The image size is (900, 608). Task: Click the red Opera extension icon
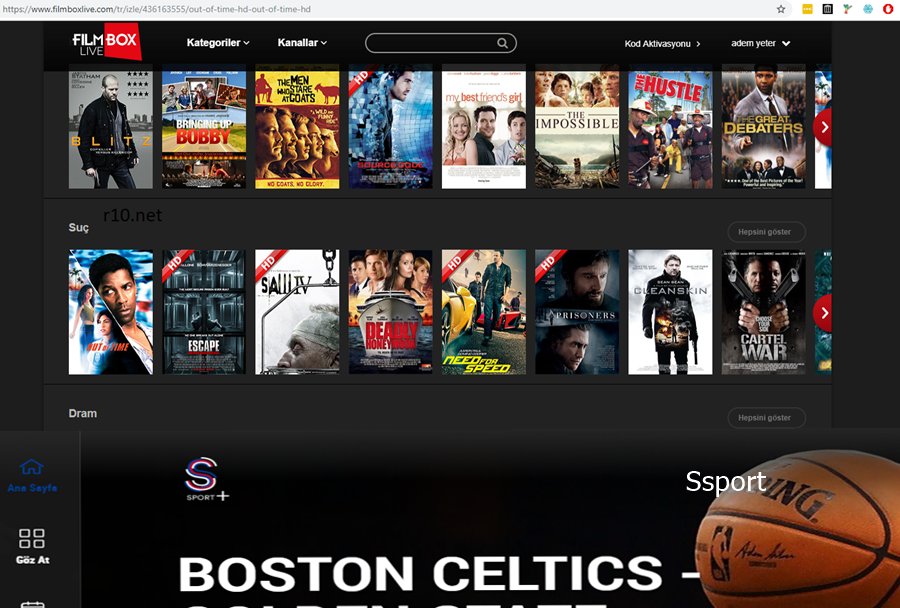(x=888, y=9)
